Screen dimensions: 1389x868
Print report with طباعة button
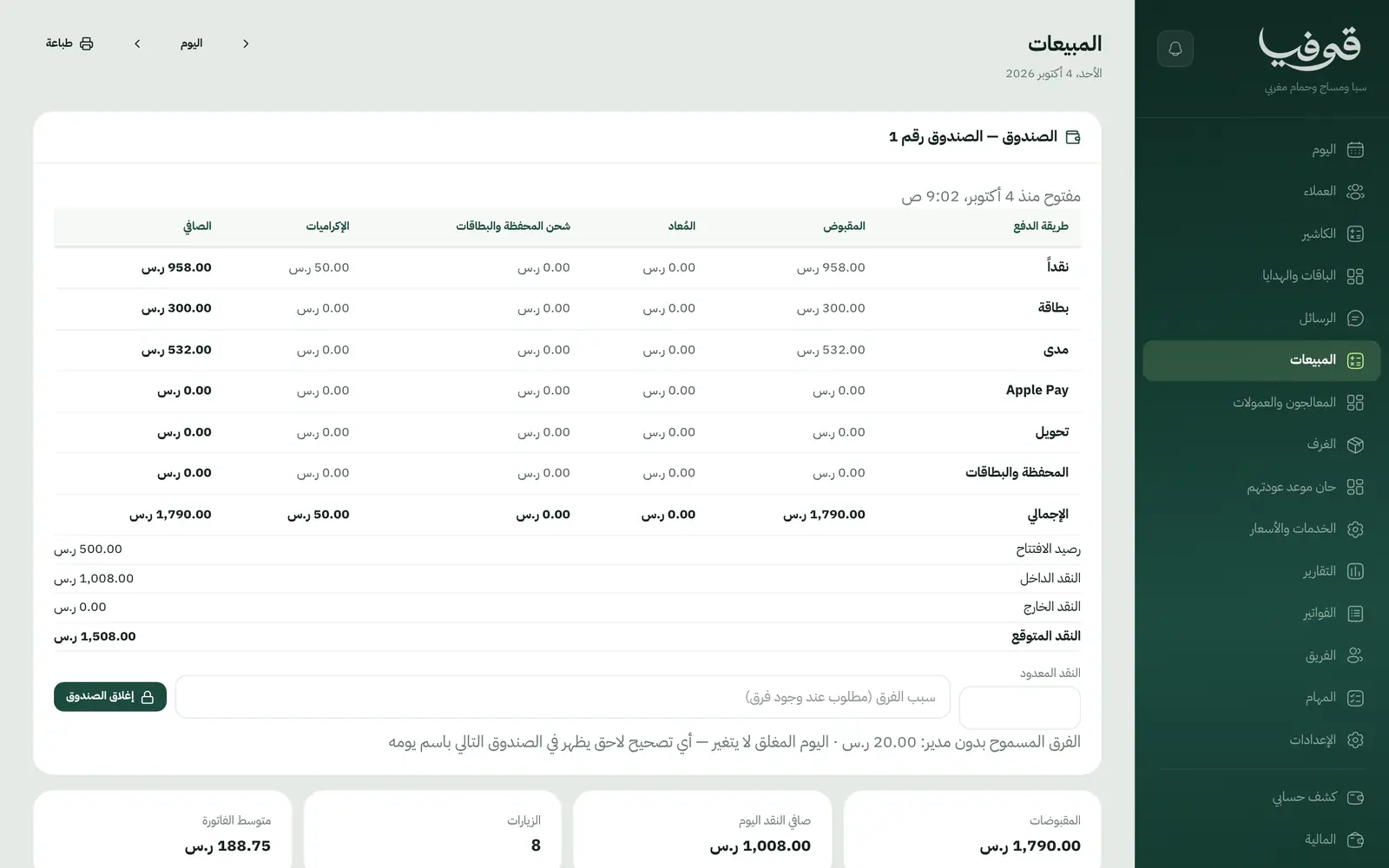pos(69,43)
